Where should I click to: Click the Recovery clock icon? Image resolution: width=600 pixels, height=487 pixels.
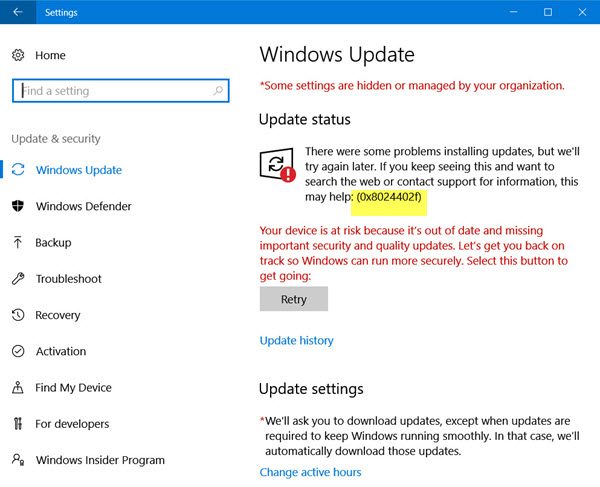pos(18,315)
